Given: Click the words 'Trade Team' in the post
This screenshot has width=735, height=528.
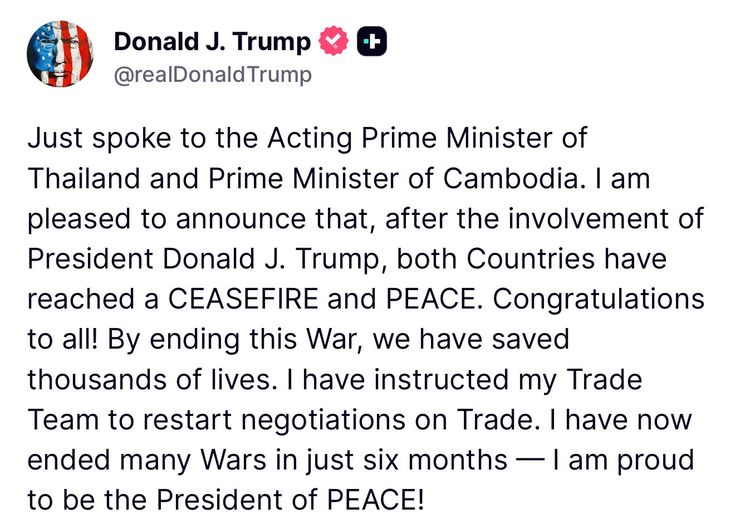Looking at the screenshot, I should click(x=604, y=379).
